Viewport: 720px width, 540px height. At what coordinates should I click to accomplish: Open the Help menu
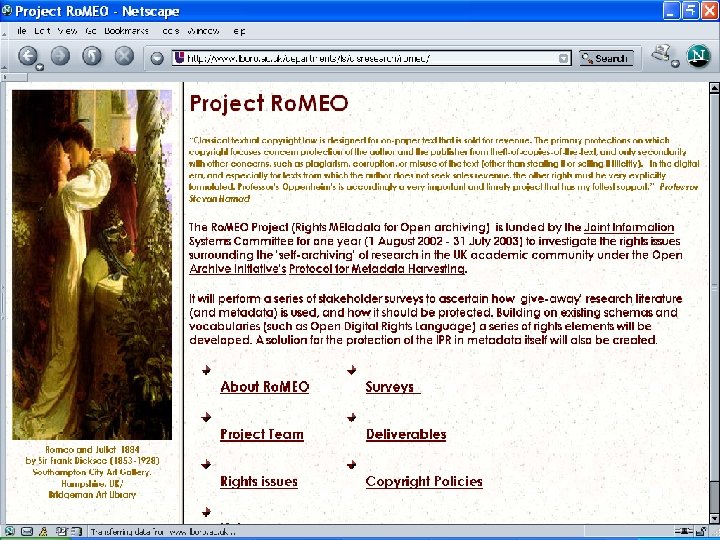(239, 31)
